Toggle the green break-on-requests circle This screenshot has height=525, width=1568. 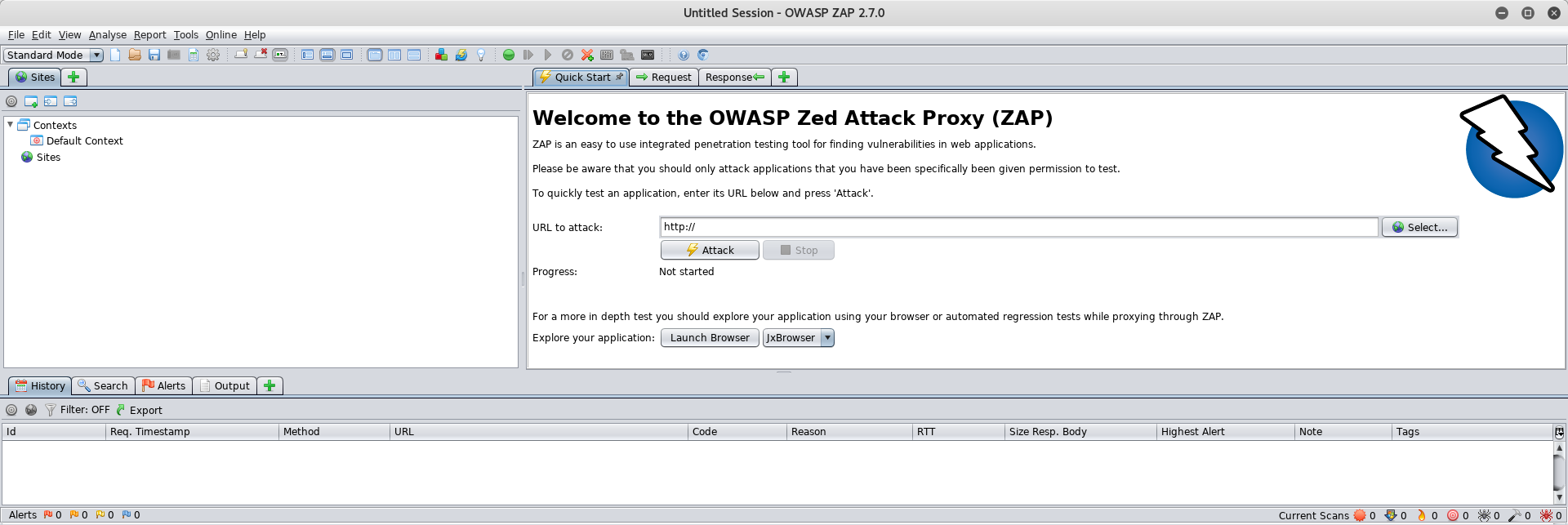[x=509, y=55]
